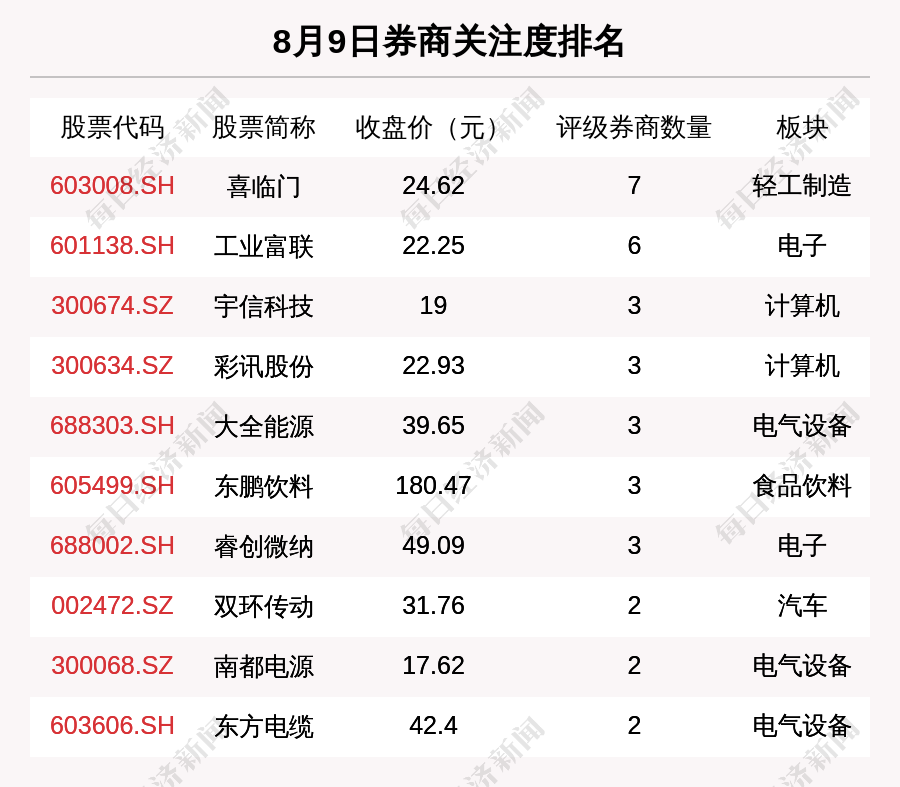
Task: Click broker count 3 for 彩讯股份
Action: (634, 366)
